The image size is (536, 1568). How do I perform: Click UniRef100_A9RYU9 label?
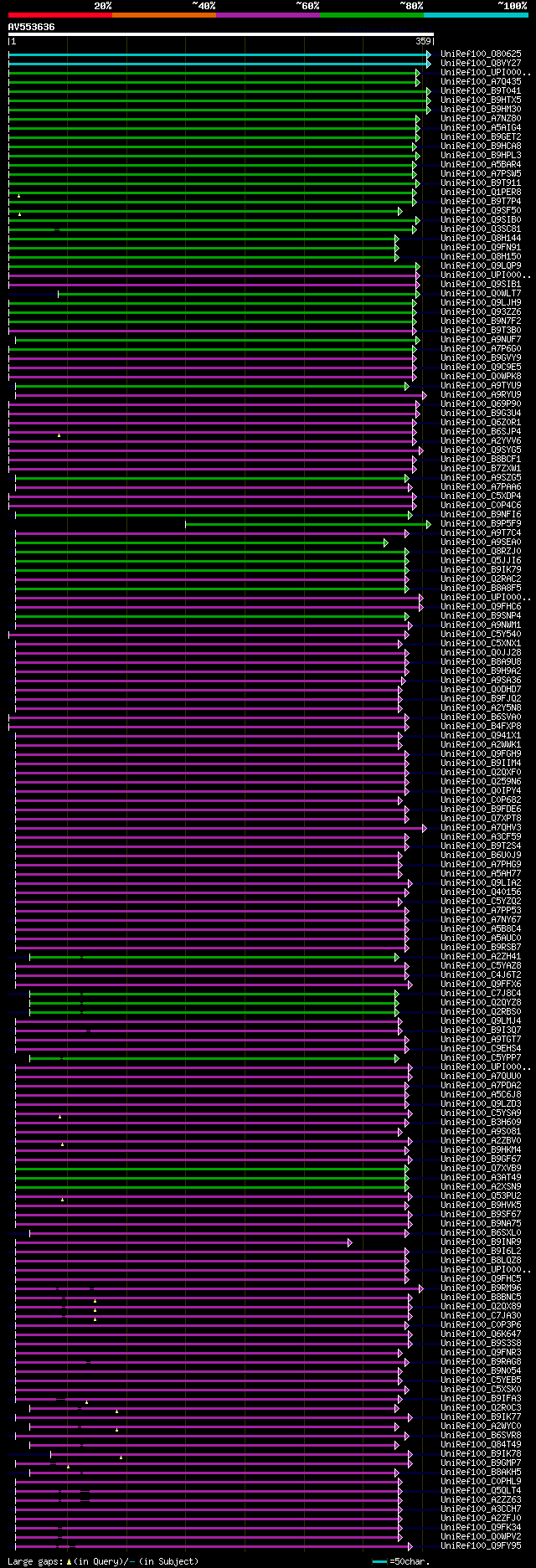coord(481,394)
